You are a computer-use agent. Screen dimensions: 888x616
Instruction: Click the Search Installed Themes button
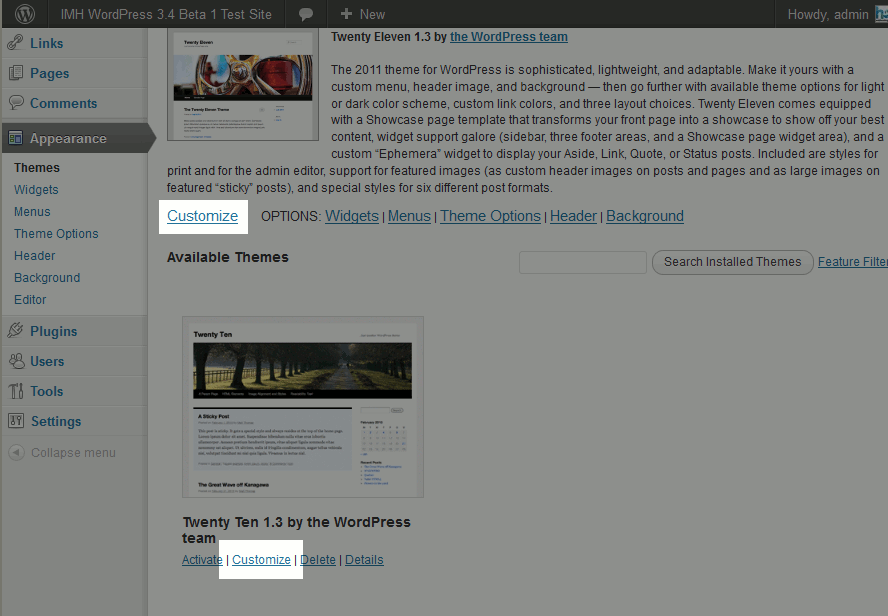click(732, 262)
